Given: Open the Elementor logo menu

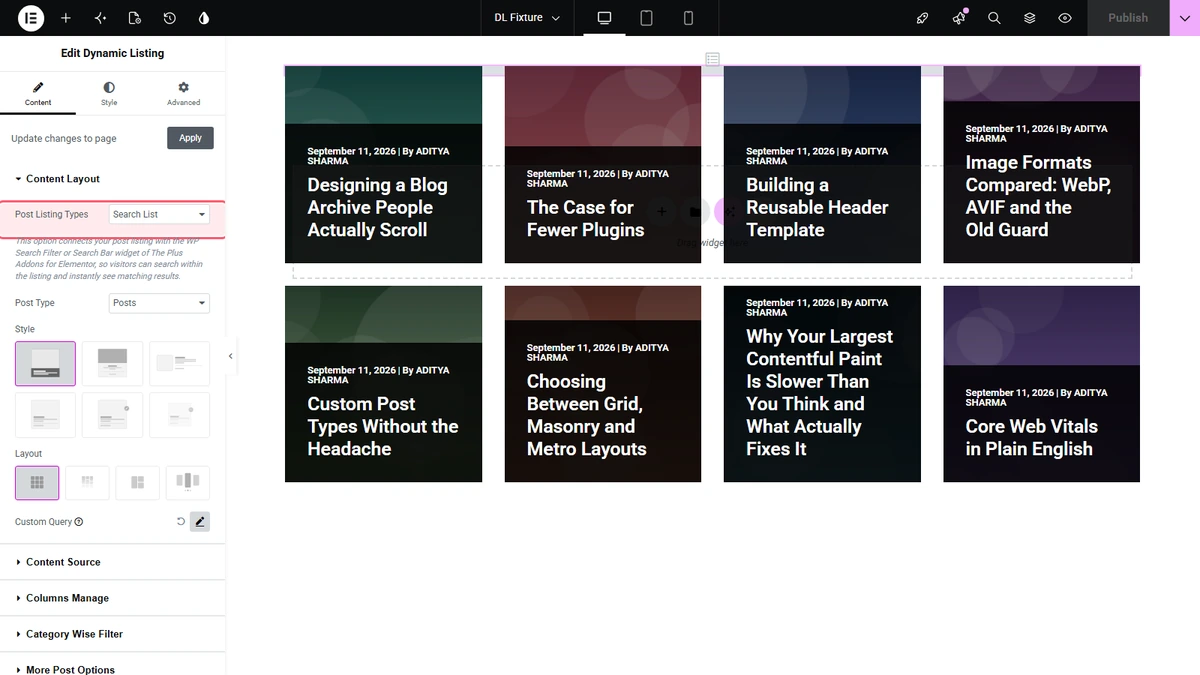Looking at the screenshot, I should pyautogui.click(x=30, y=18).
